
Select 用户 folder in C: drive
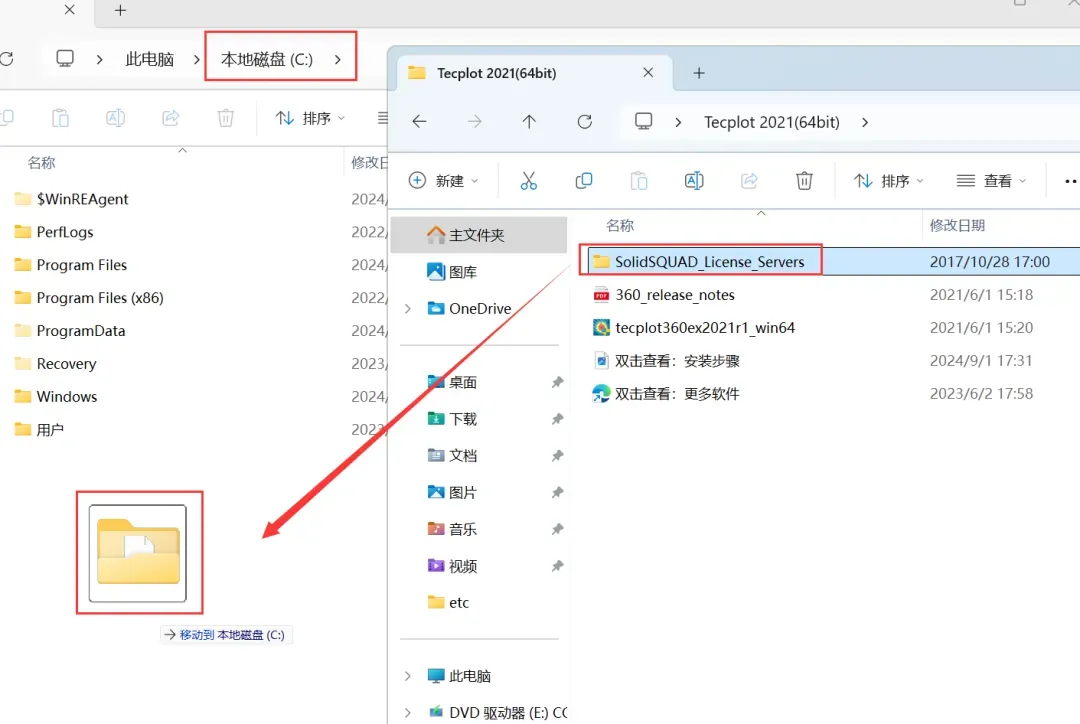pos(39,431)
